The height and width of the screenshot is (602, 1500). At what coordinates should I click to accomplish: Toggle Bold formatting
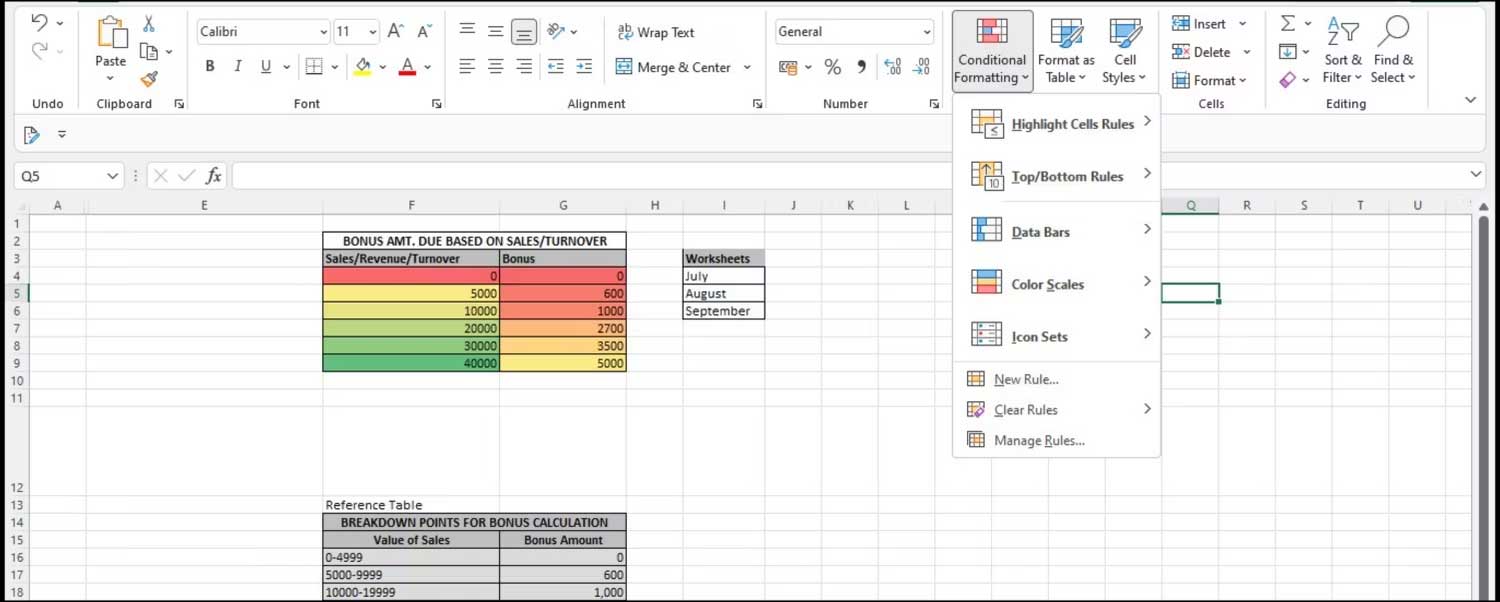click(x=210, y=67)
